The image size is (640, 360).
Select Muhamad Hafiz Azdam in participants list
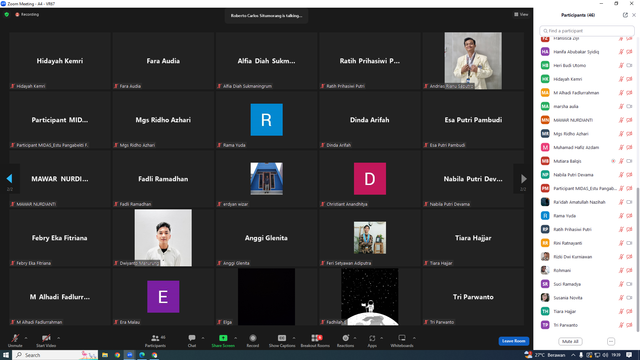tap(587, 147)
